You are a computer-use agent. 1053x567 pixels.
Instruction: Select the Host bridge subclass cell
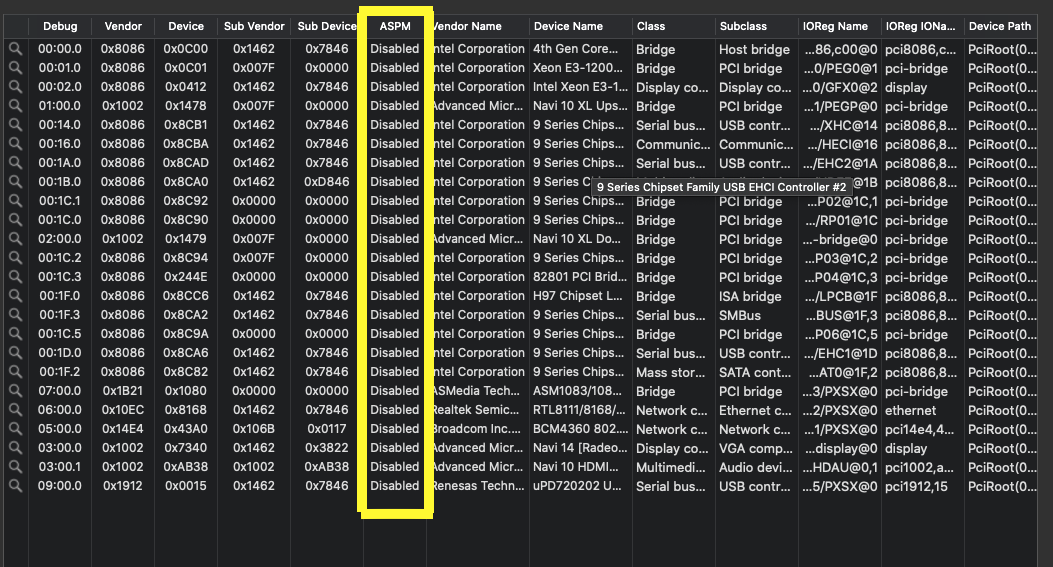point(754,49)
